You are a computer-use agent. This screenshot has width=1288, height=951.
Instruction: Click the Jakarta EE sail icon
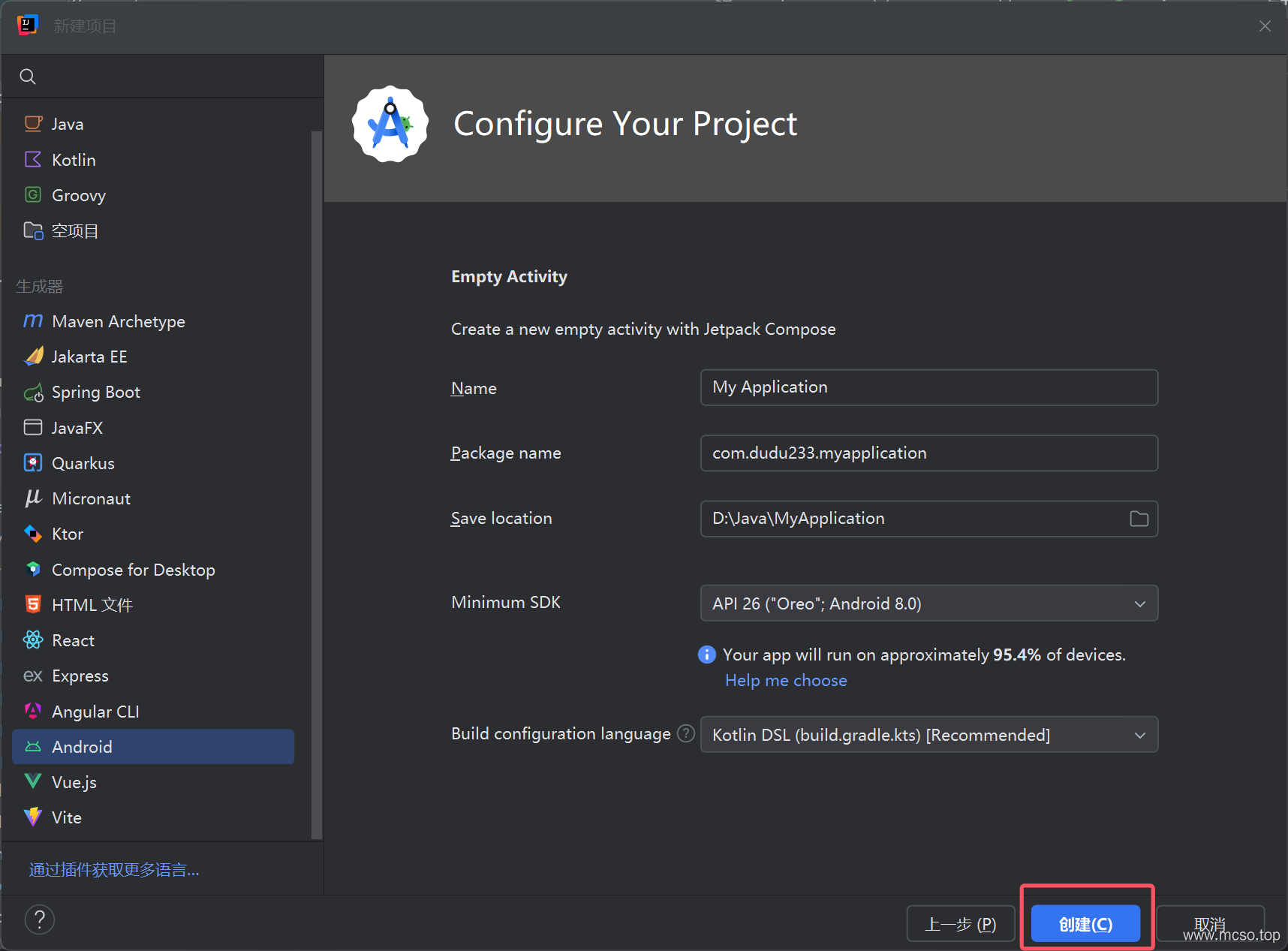pos(33,356)
